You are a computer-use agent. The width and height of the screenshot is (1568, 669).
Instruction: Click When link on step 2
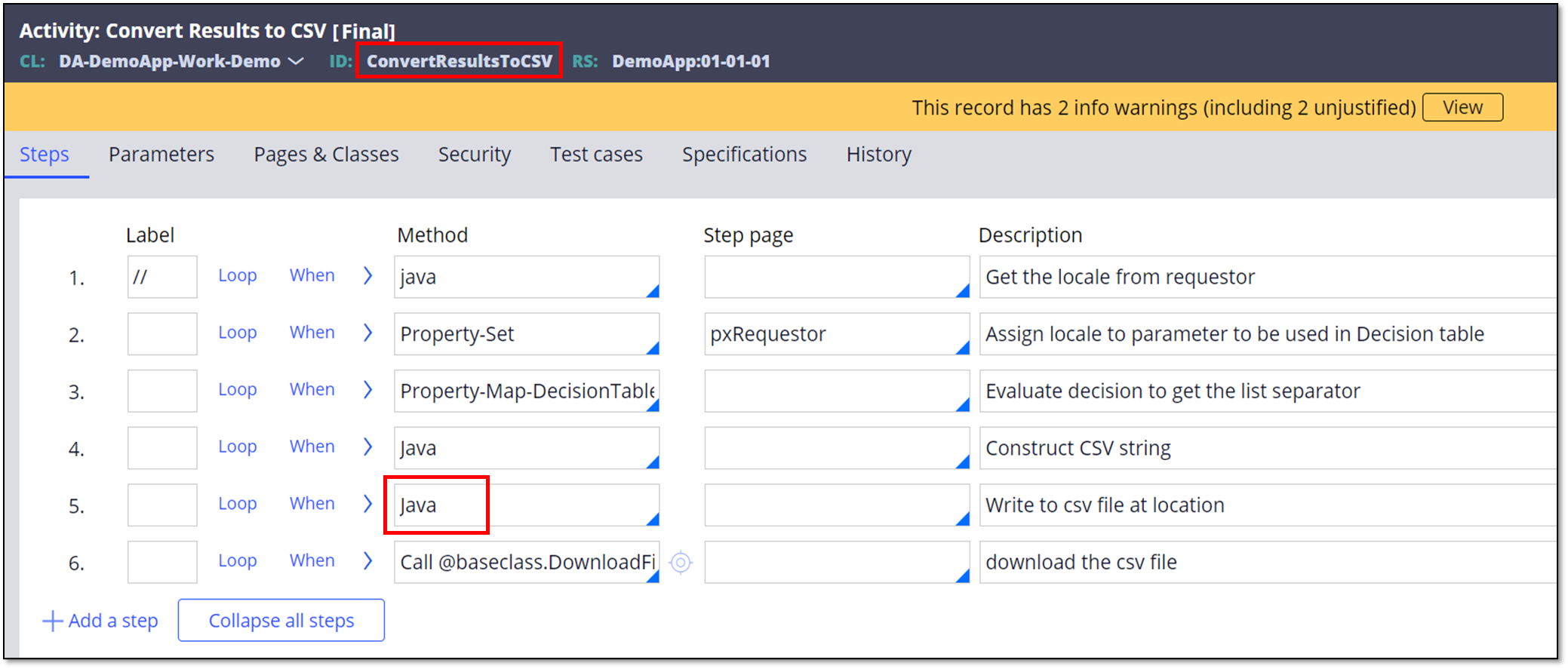[x=312, y=333]
